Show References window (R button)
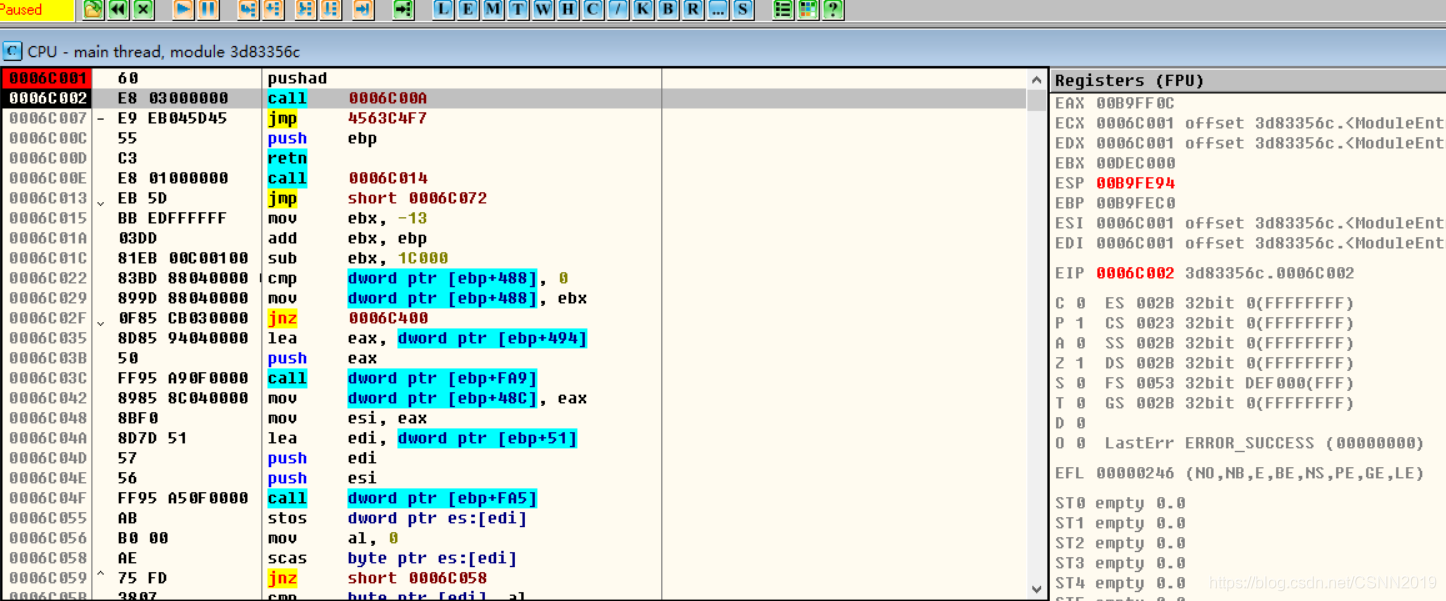This screenshot has height=601, width=1446. [x=693, y=10]
